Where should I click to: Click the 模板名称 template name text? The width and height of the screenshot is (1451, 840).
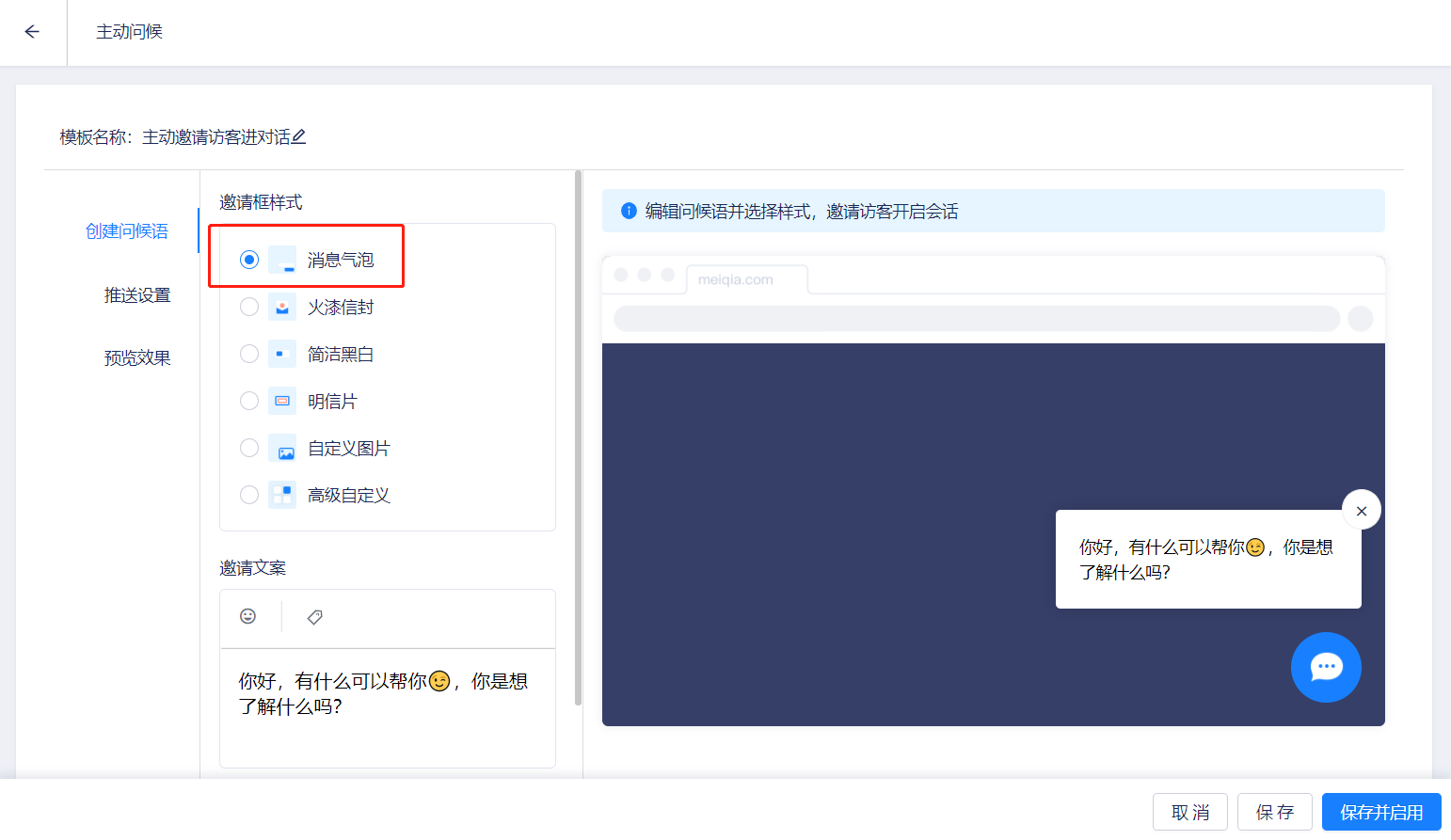(x=175, y=137)
